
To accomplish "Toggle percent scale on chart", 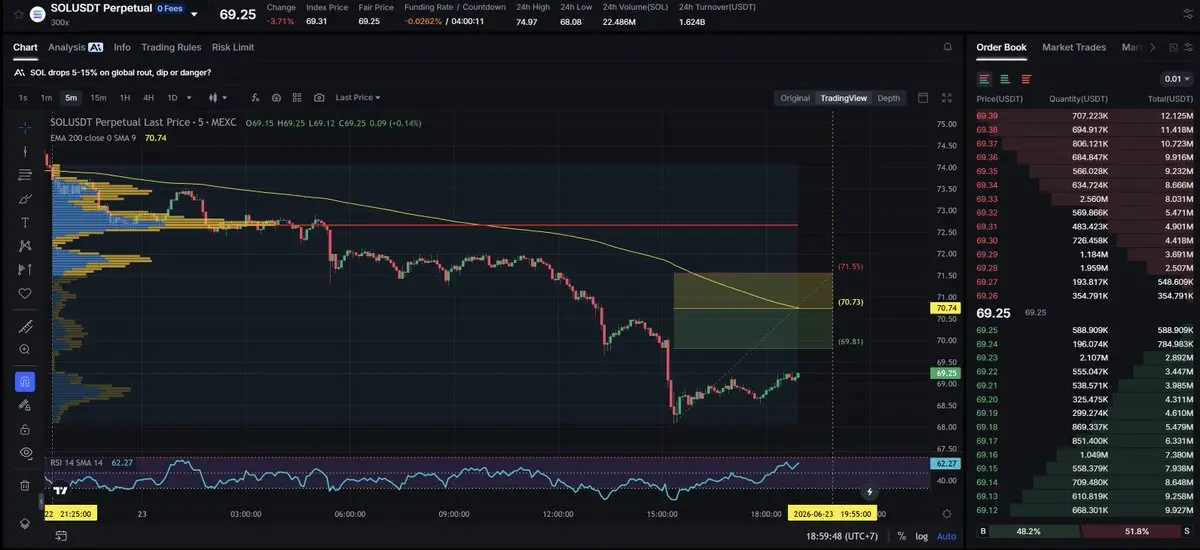I will coord(901,536).
